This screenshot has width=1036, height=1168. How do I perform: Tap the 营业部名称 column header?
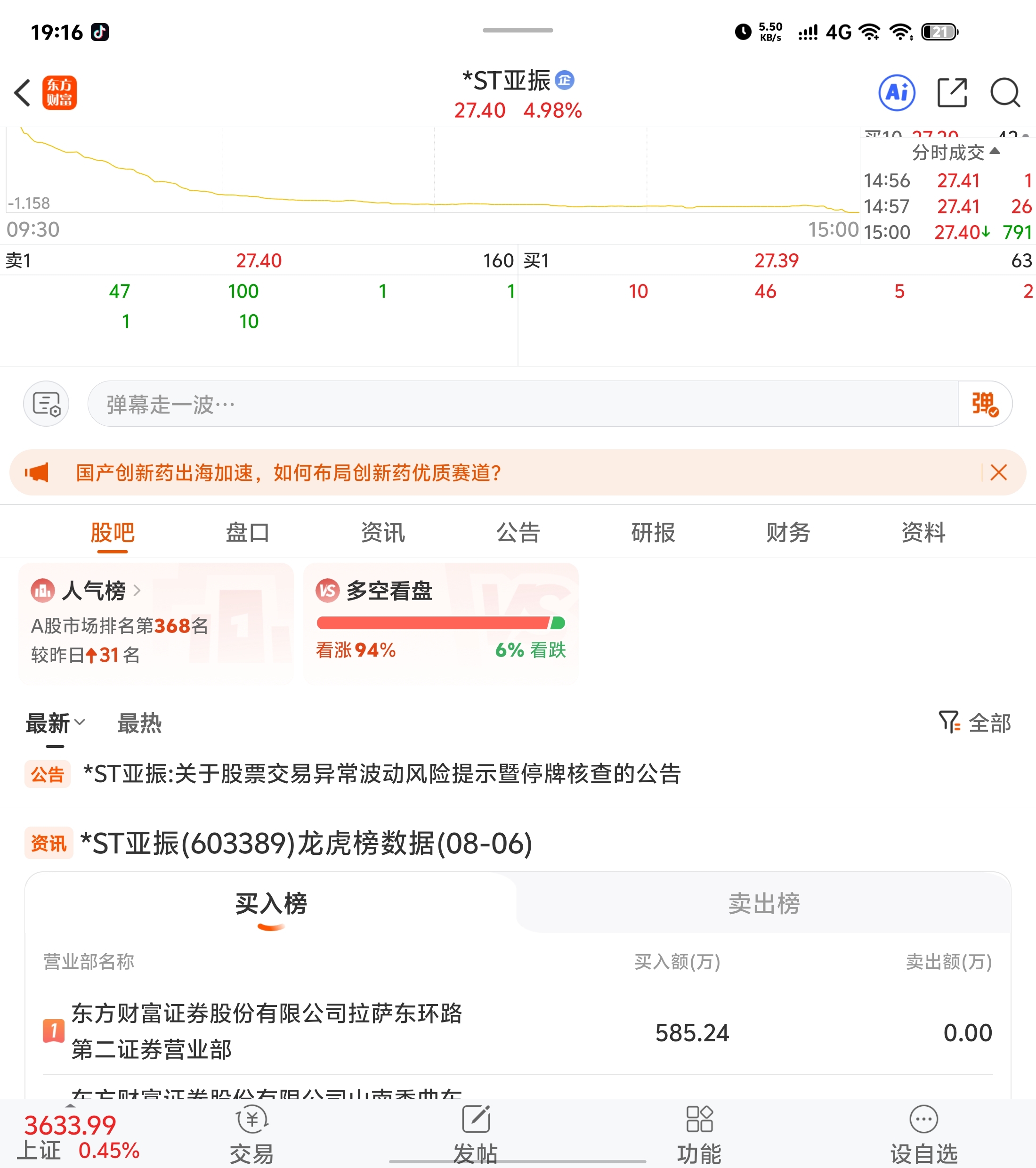89,961
